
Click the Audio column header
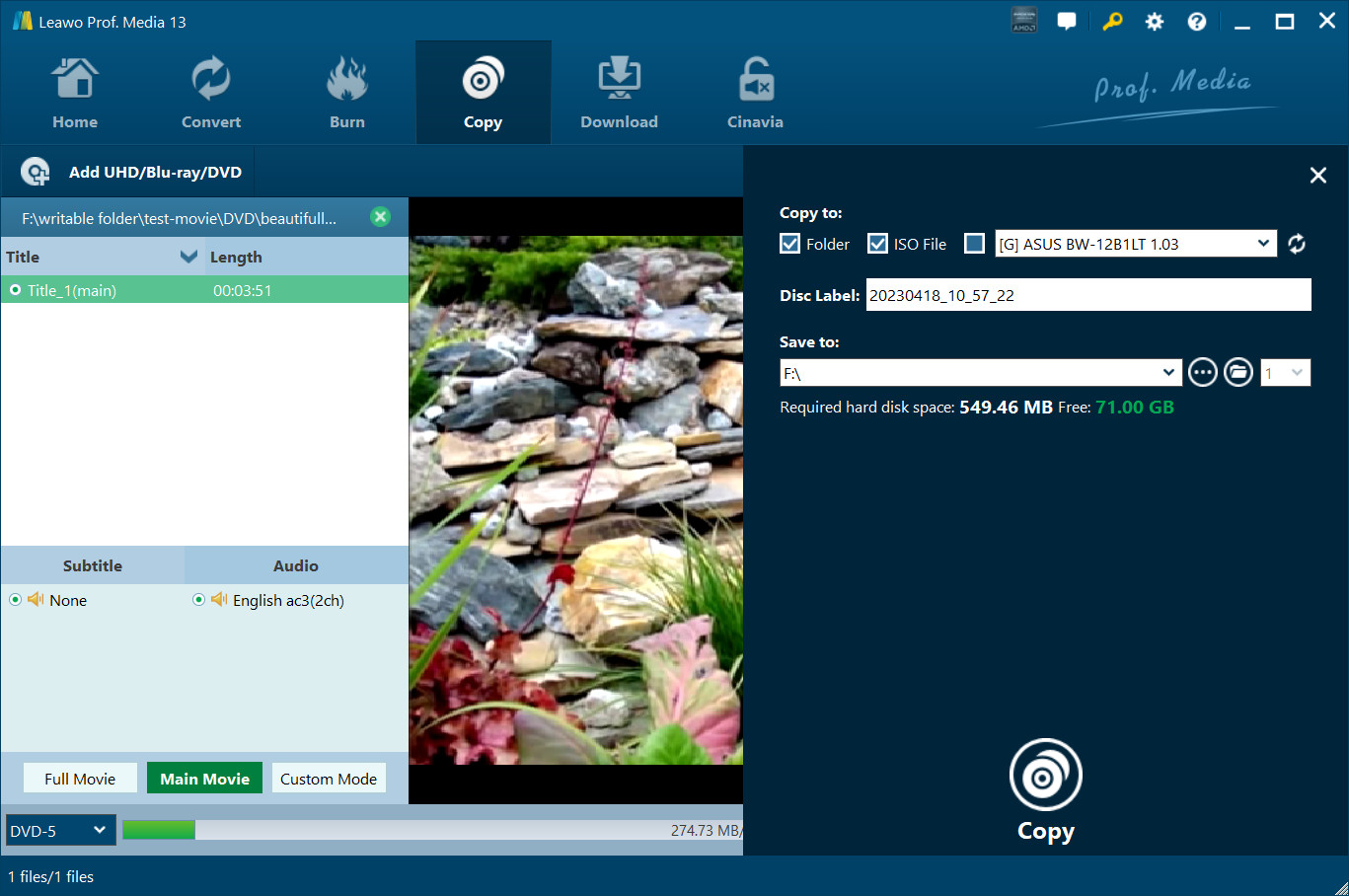tap(296, 565)
